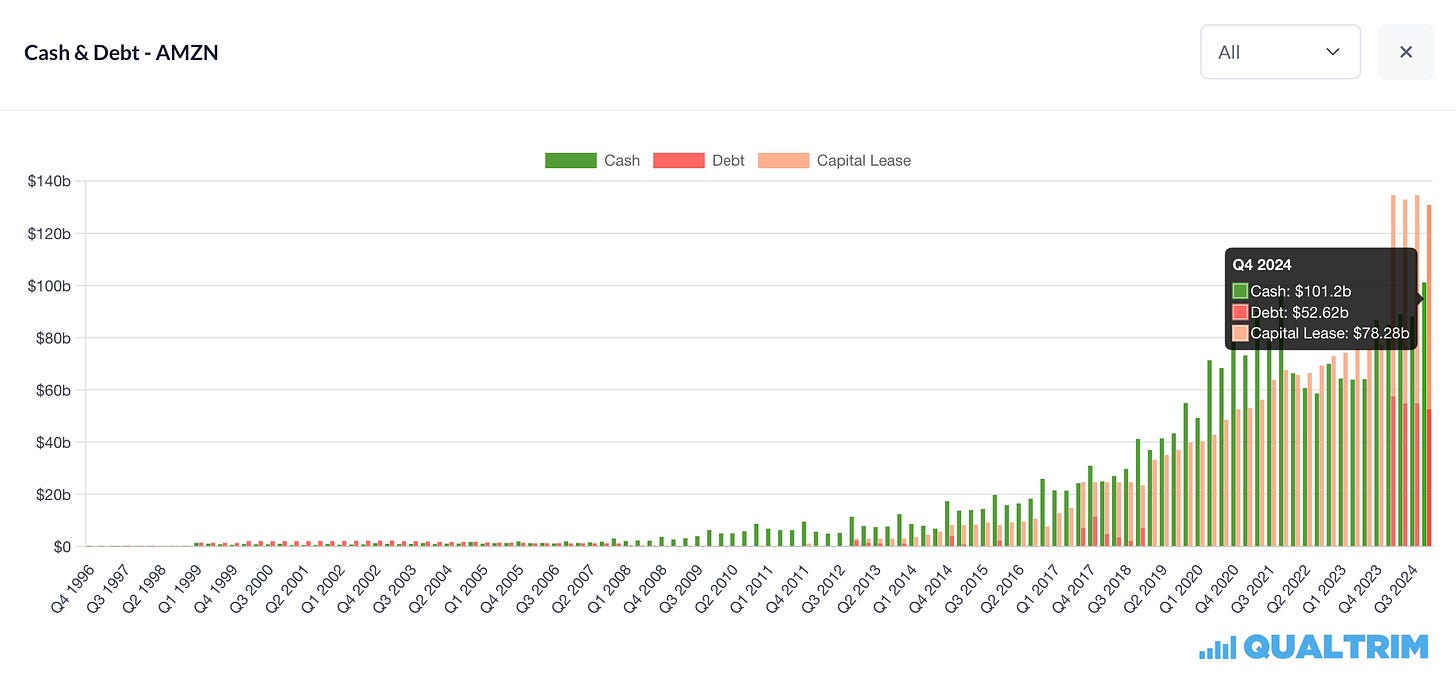This screenshot has width=1456, height=687.
Task: Toggle the Debt series in the legend
Action: pos(699,160)
